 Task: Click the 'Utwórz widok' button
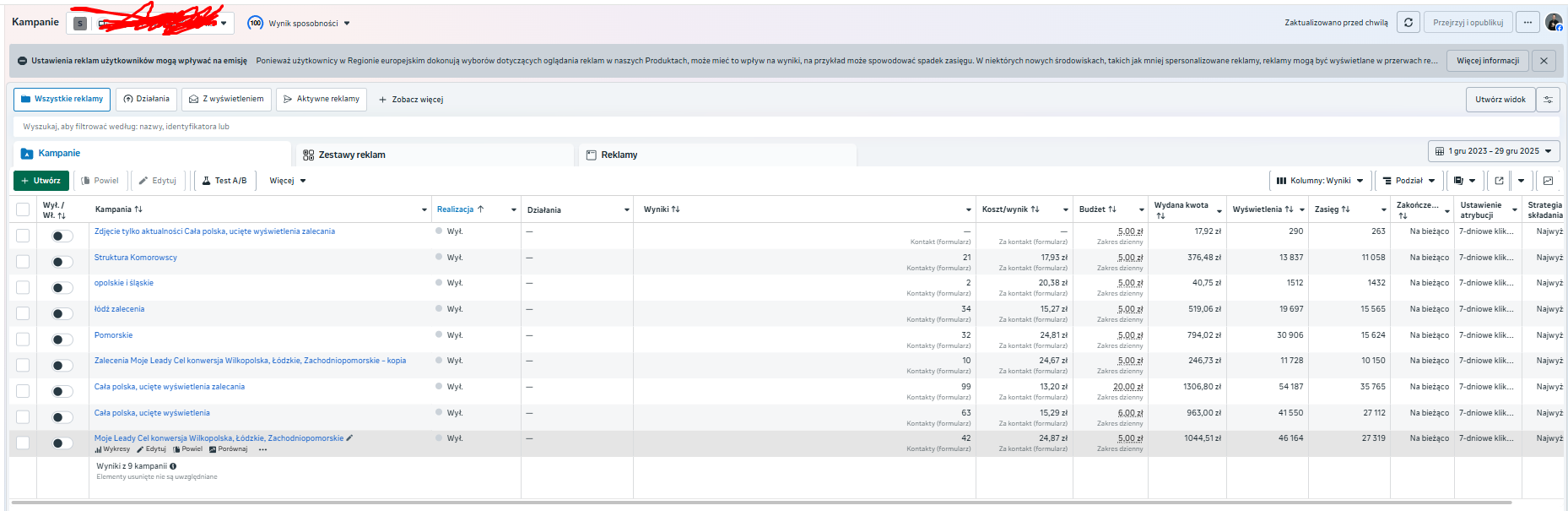[x=1500, y=100]
